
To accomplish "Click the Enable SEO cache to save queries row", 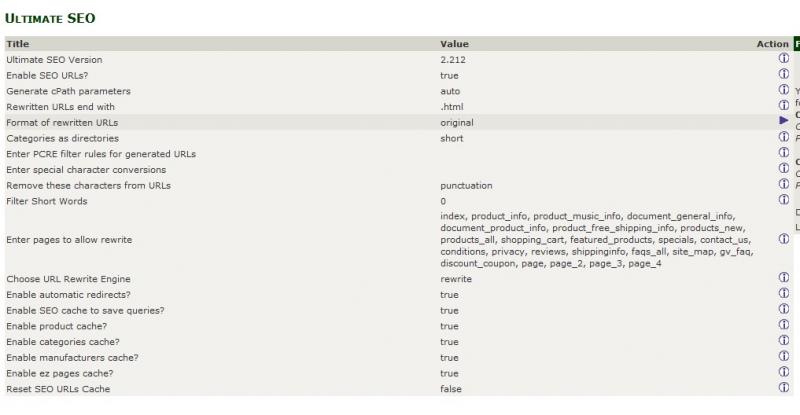I will 399,310.
